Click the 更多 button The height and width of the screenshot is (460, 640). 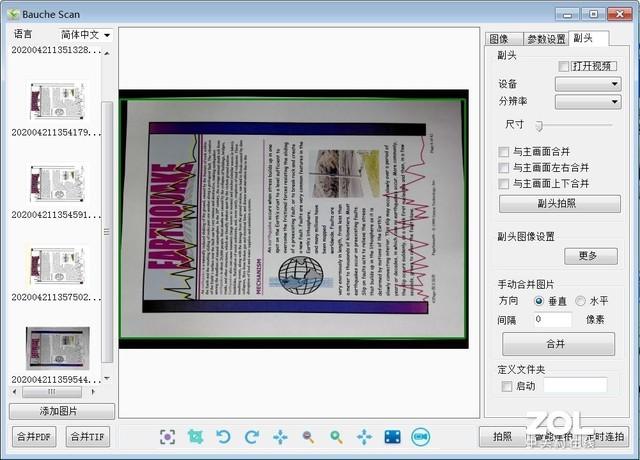(x=591, y=256)
